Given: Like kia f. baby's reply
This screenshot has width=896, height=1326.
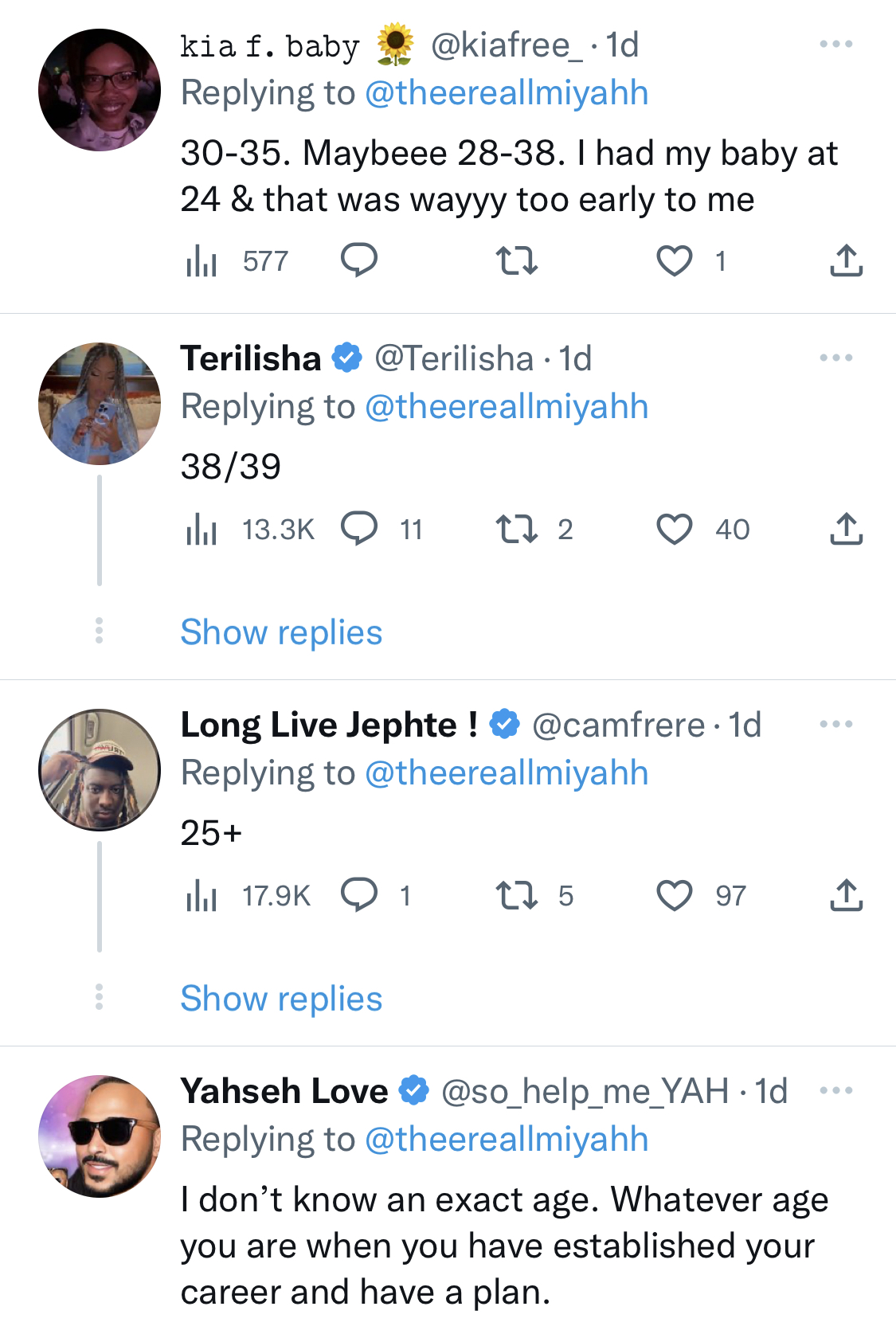Looking at the screenshot, I should pos(674,261).
